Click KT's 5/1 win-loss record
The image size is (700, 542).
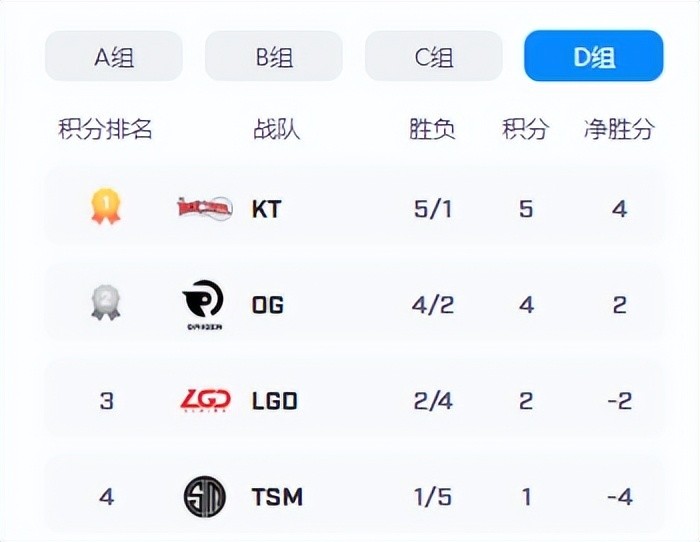coord(433,209)
